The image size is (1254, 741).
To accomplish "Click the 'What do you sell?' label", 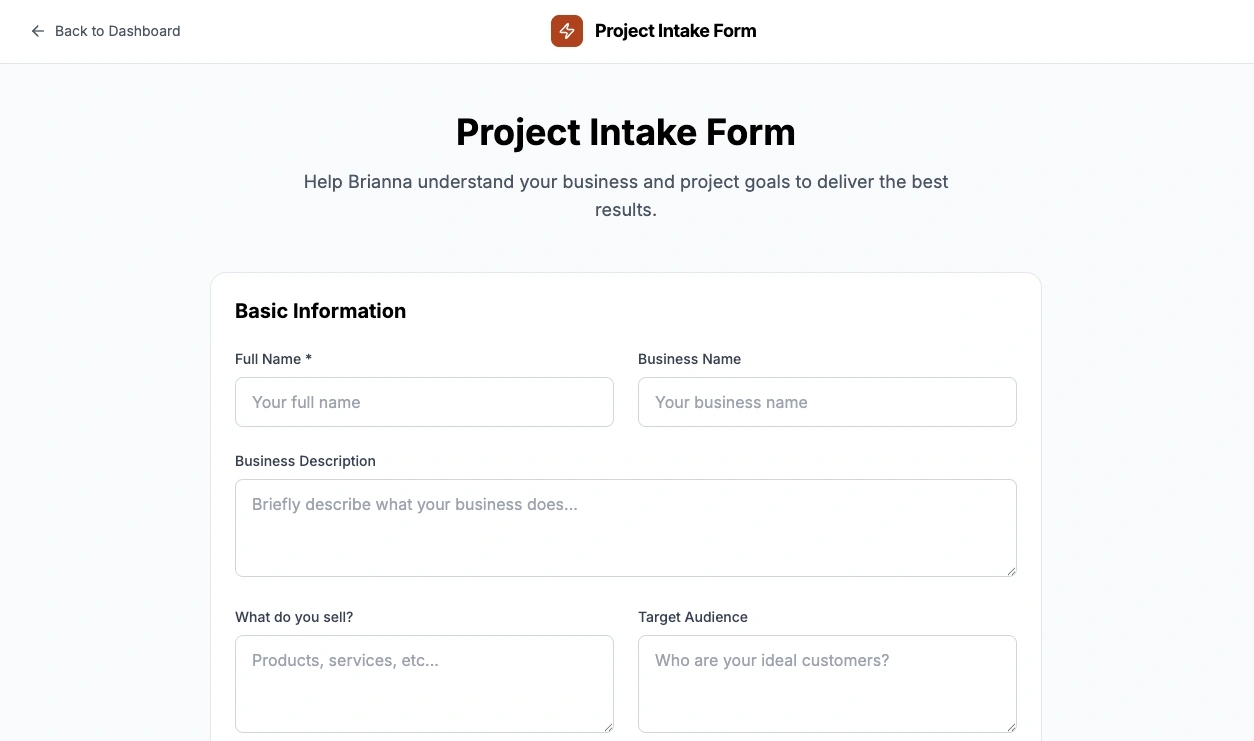I will [x=294, y=617].
